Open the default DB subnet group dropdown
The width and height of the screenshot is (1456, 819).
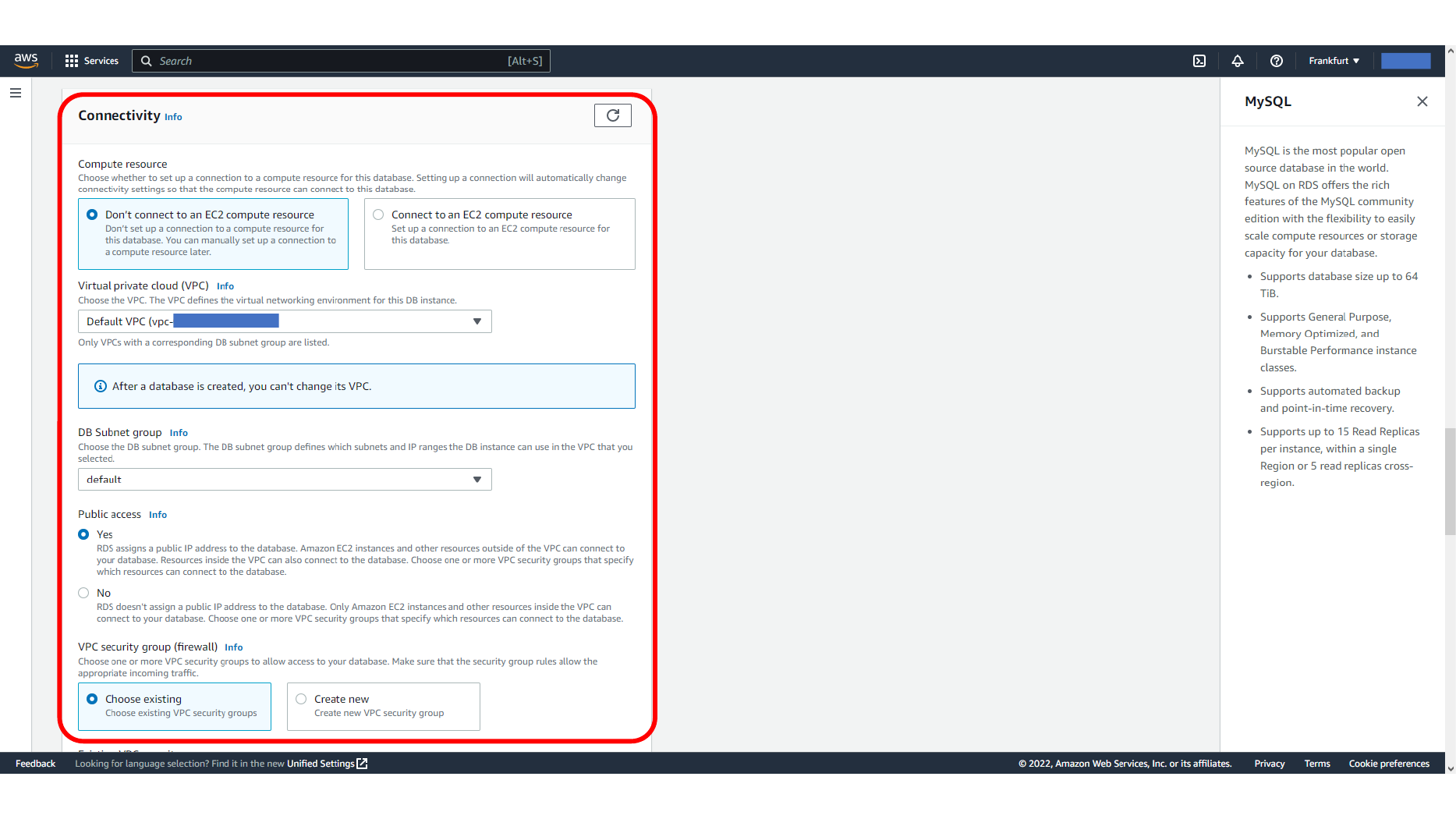click(285, 480)
